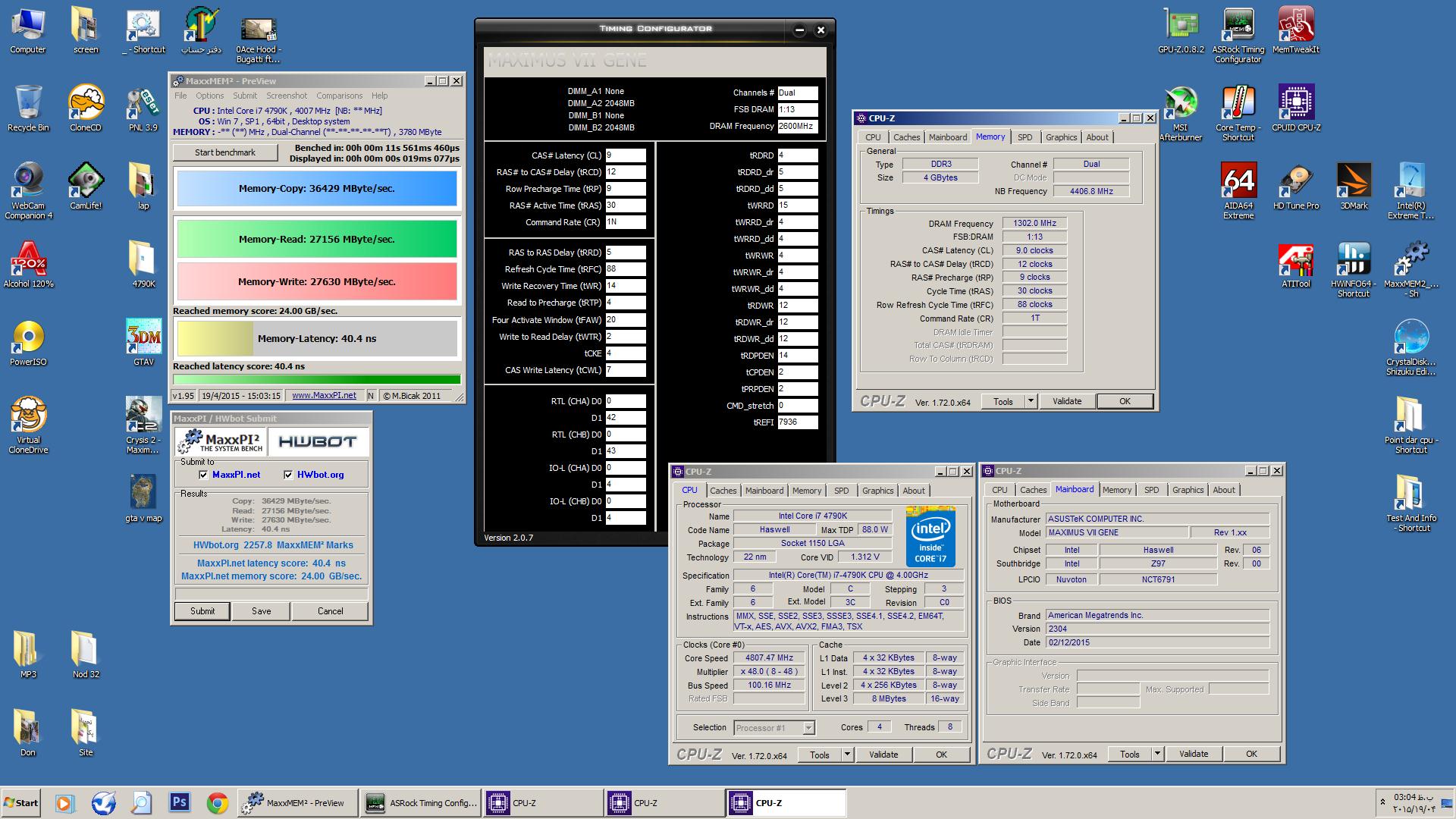Open the GPU-Z.0.8.2 desktop icon
The width and height of the screenshot is (1456, 819).
tap(1181, 31)
